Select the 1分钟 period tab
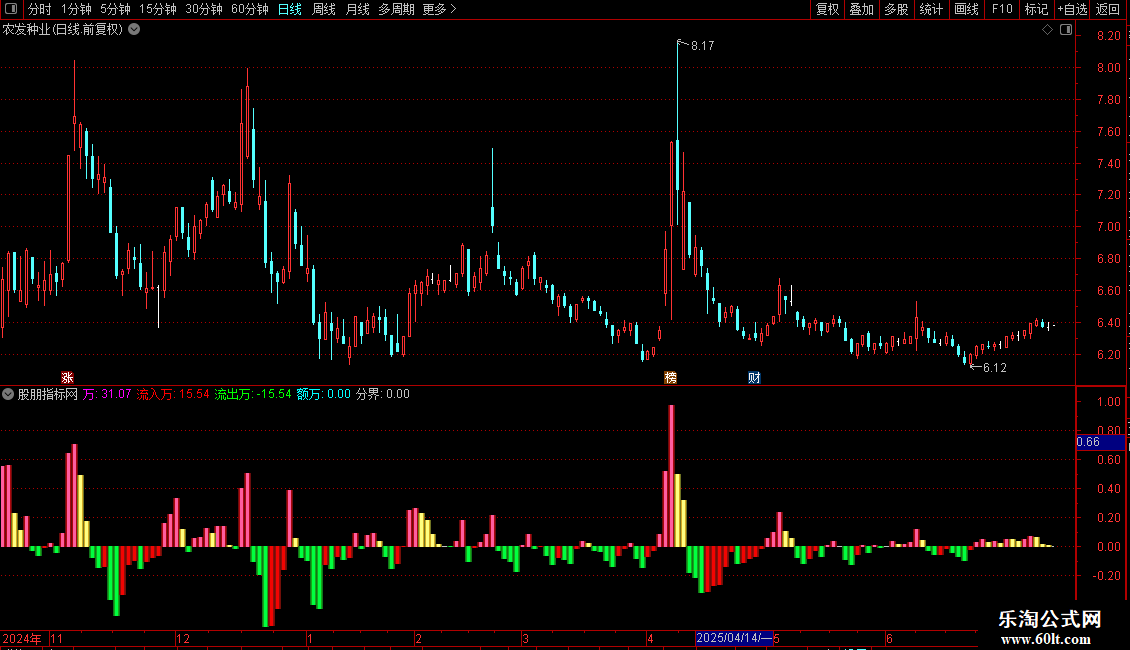 tap(76, 9)
